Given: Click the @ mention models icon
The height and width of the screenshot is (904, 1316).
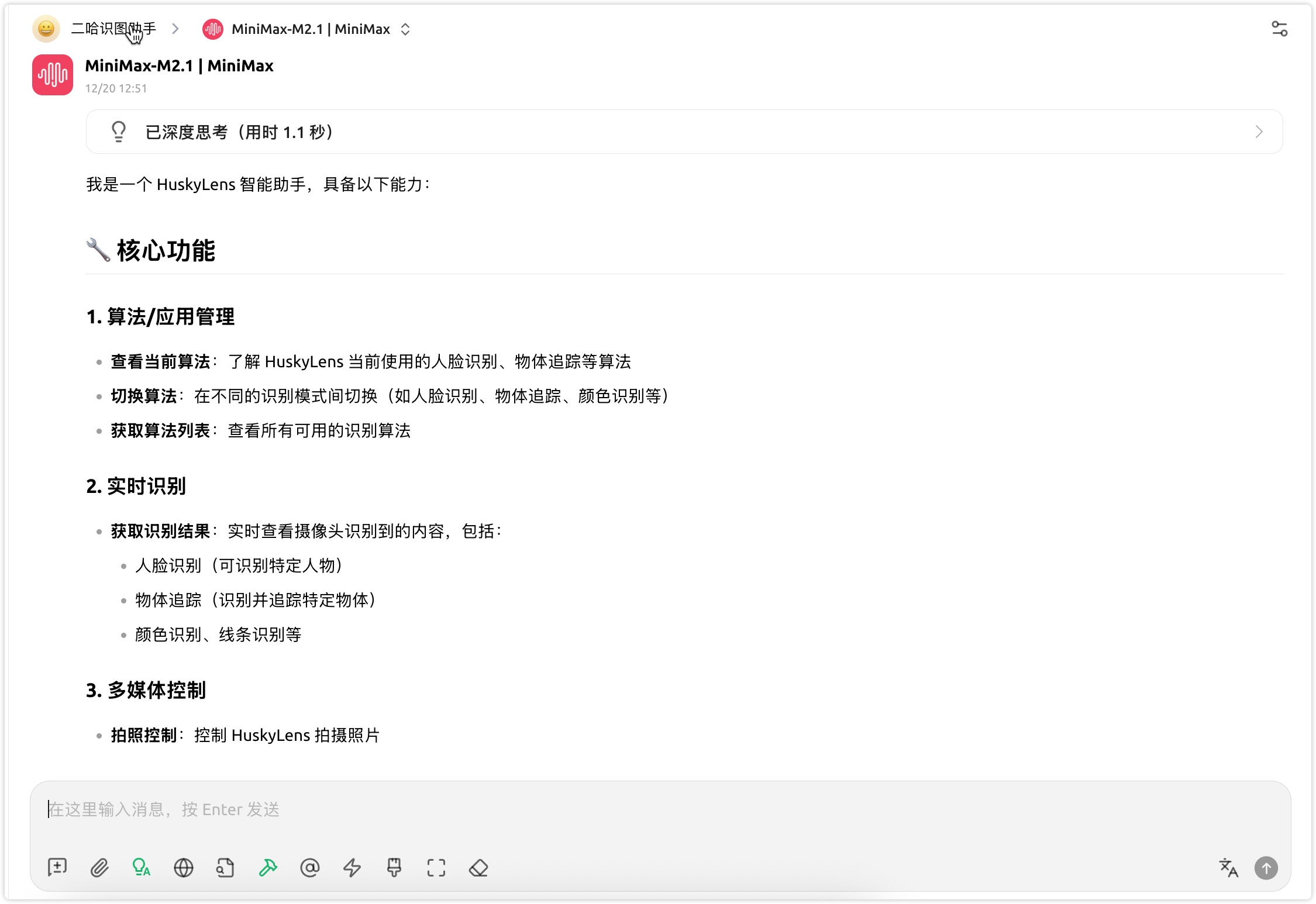Looking at the screenshot, I should pyautogui.click(x=310, y=868).
